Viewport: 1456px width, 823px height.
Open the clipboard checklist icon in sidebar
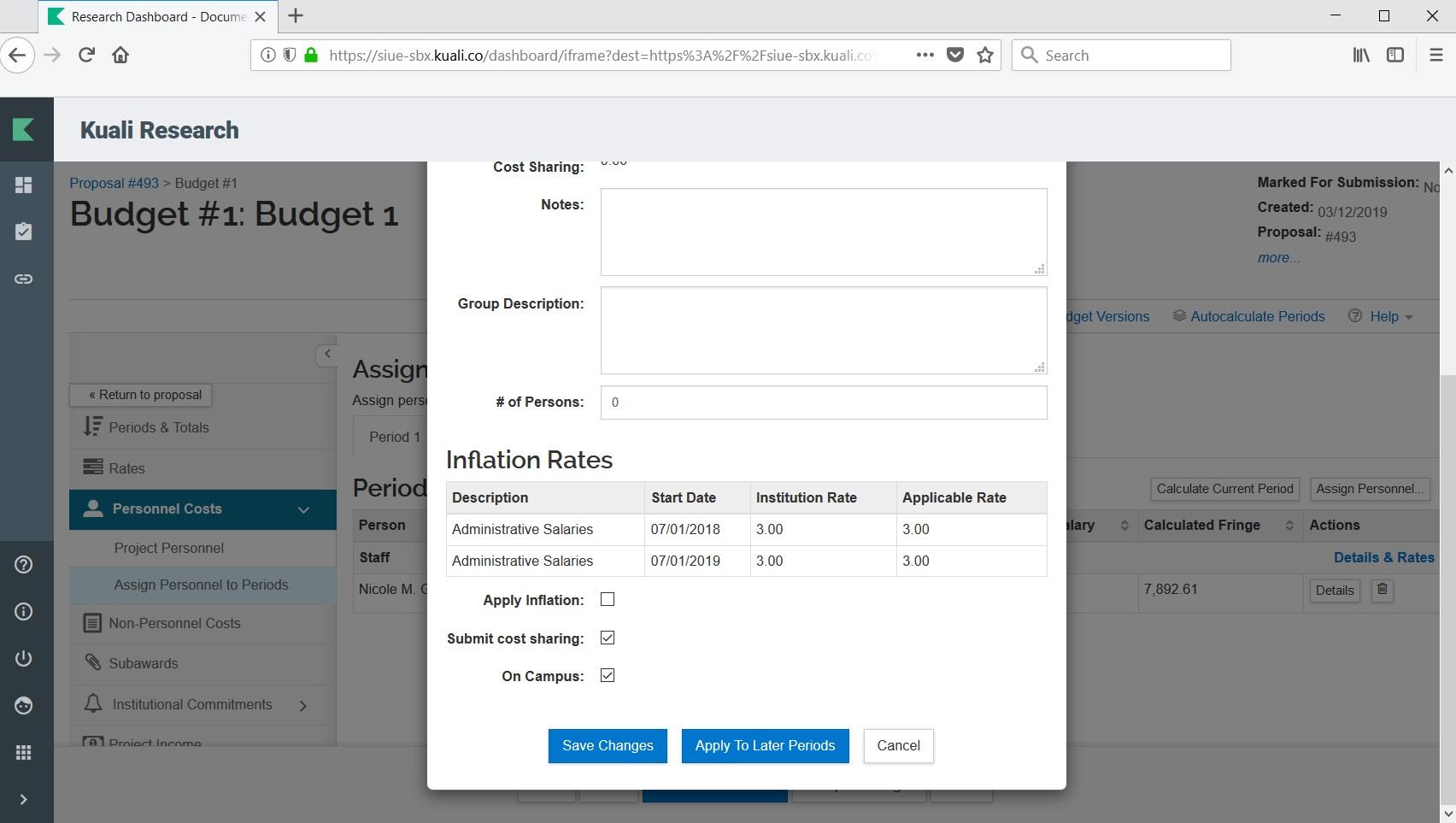(24, 232)
